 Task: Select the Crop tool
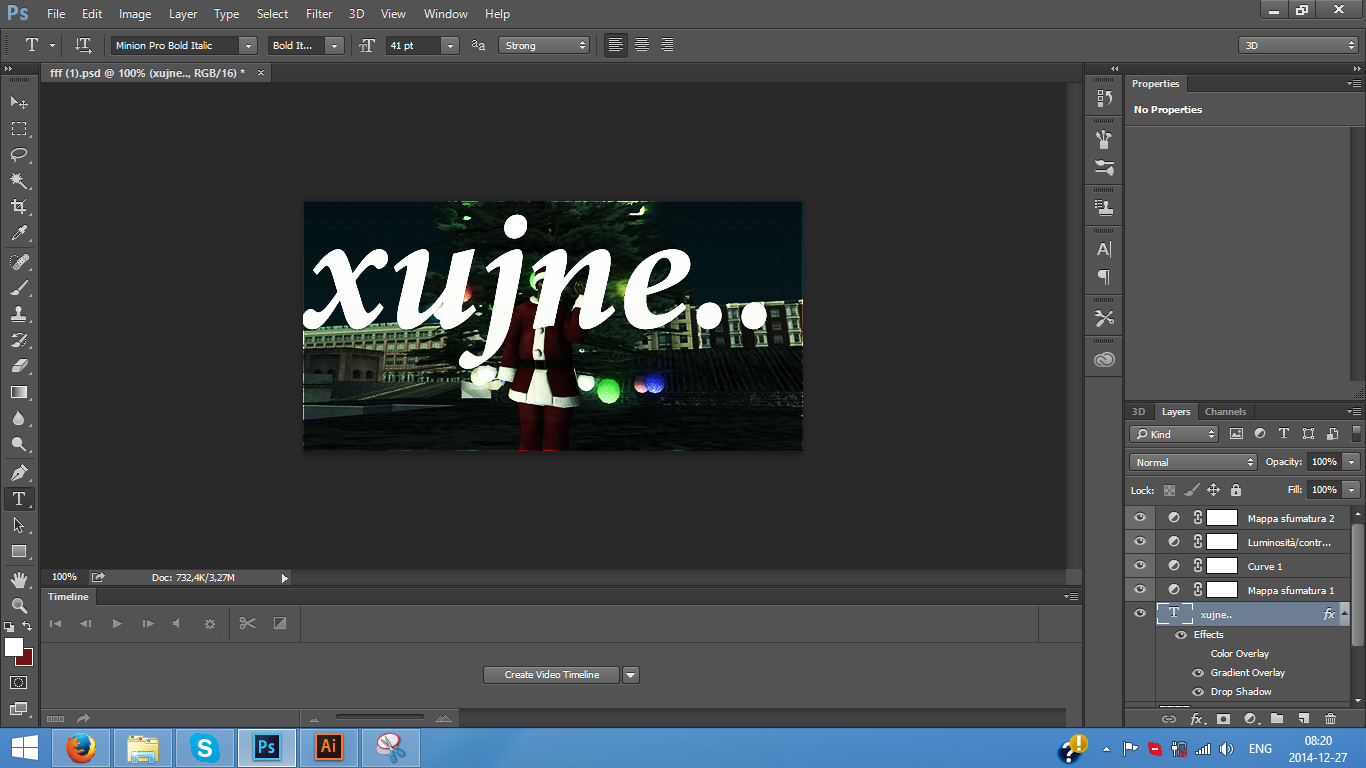[x=19, y=207]
